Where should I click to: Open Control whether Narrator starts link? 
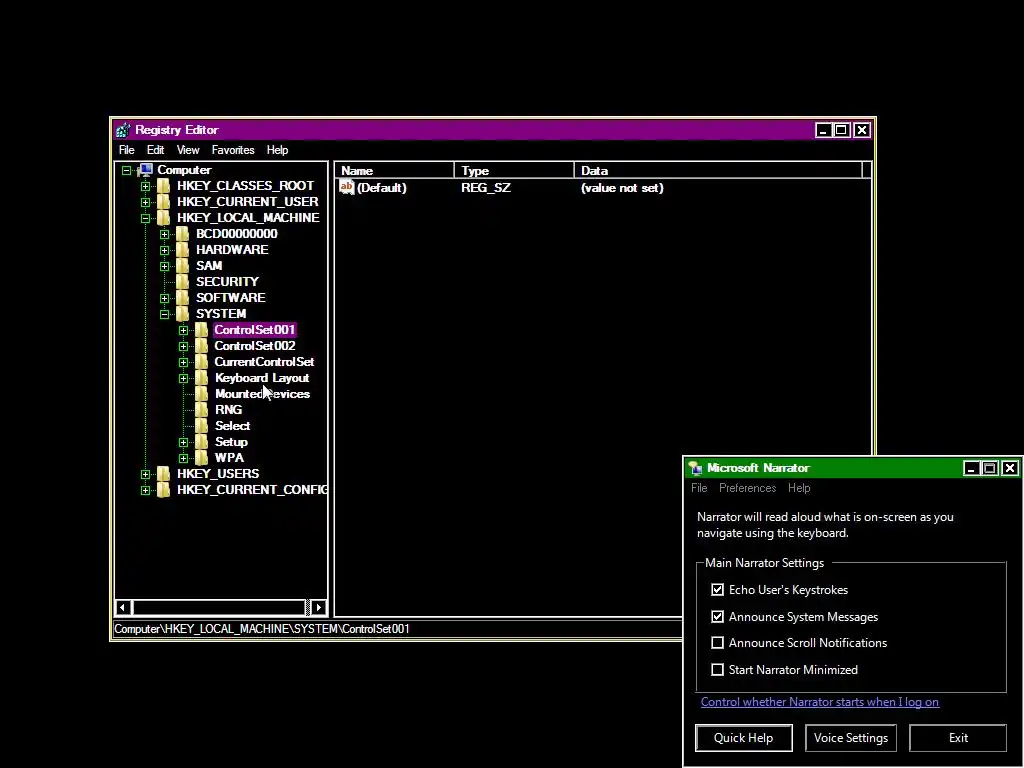pos(820,702)
